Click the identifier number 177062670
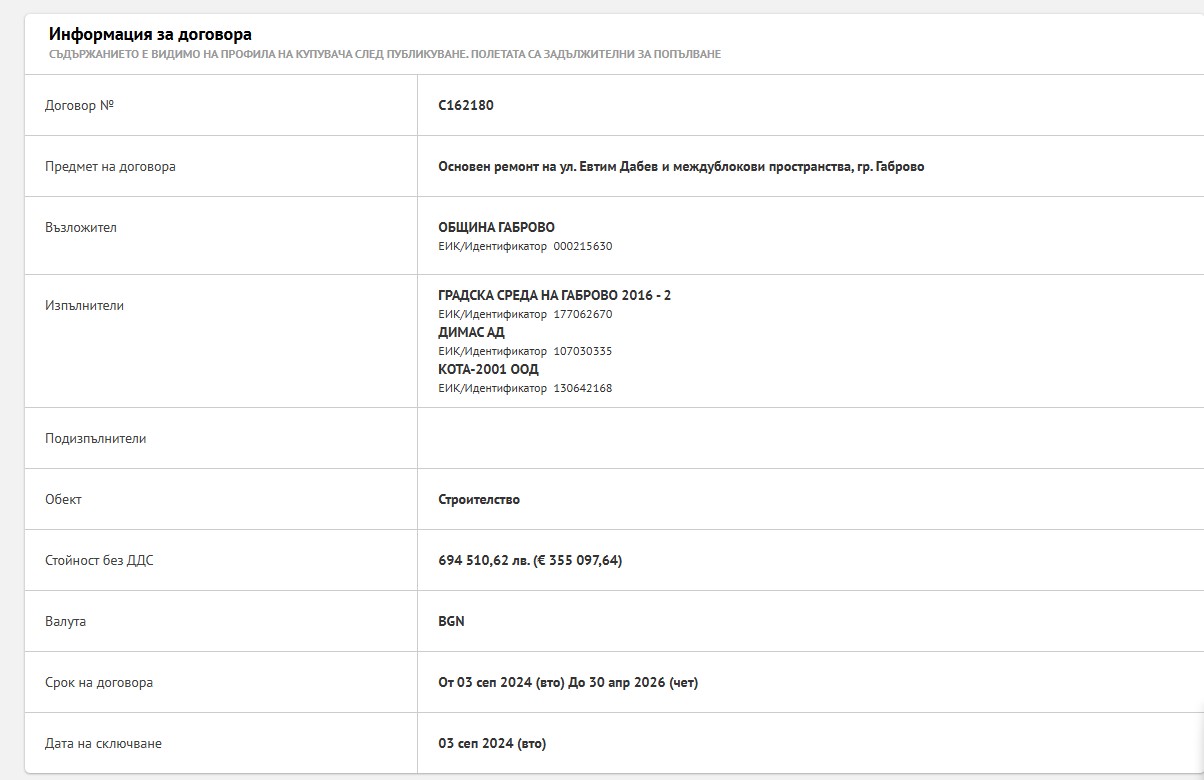 click(x=582, y=314)
